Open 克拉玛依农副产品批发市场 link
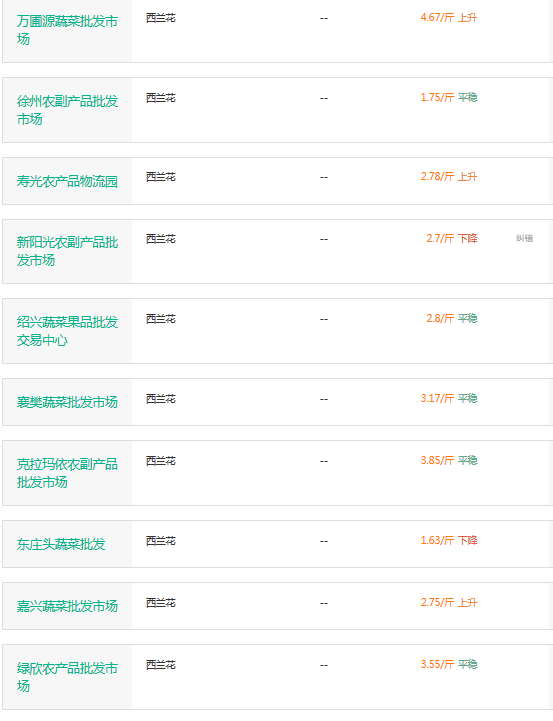This screenshot has width=553, height=721. click(x=67, y=473)
